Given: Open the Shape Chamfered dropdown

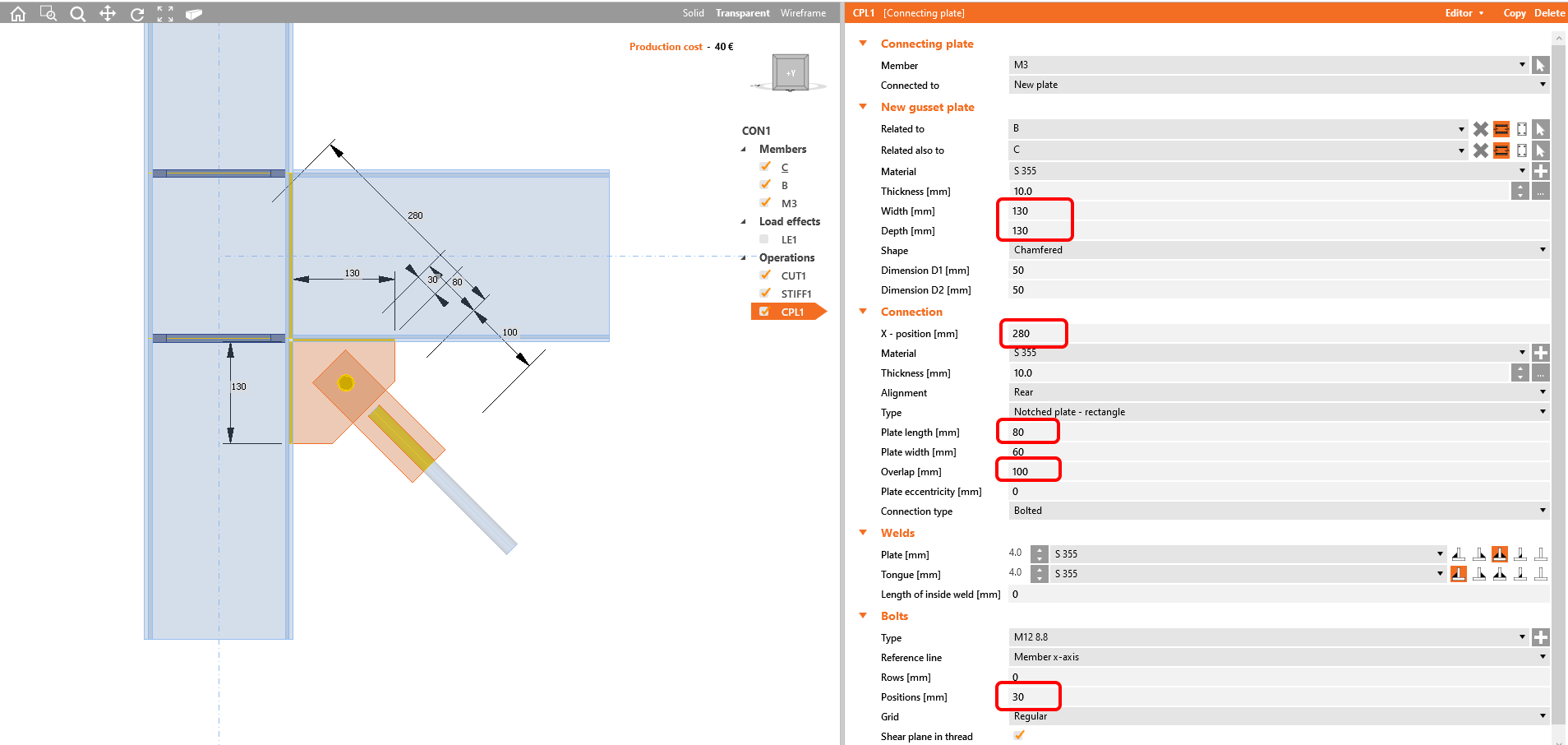Looking at the screenshot, I should (x=1542, y=250).
